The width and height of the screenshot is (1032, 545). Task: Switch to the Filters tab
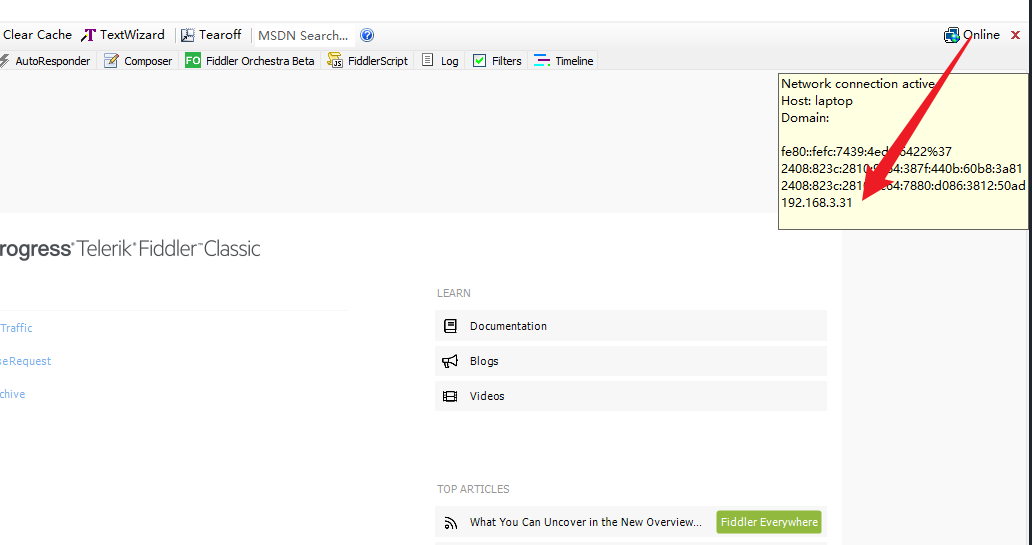498,61
